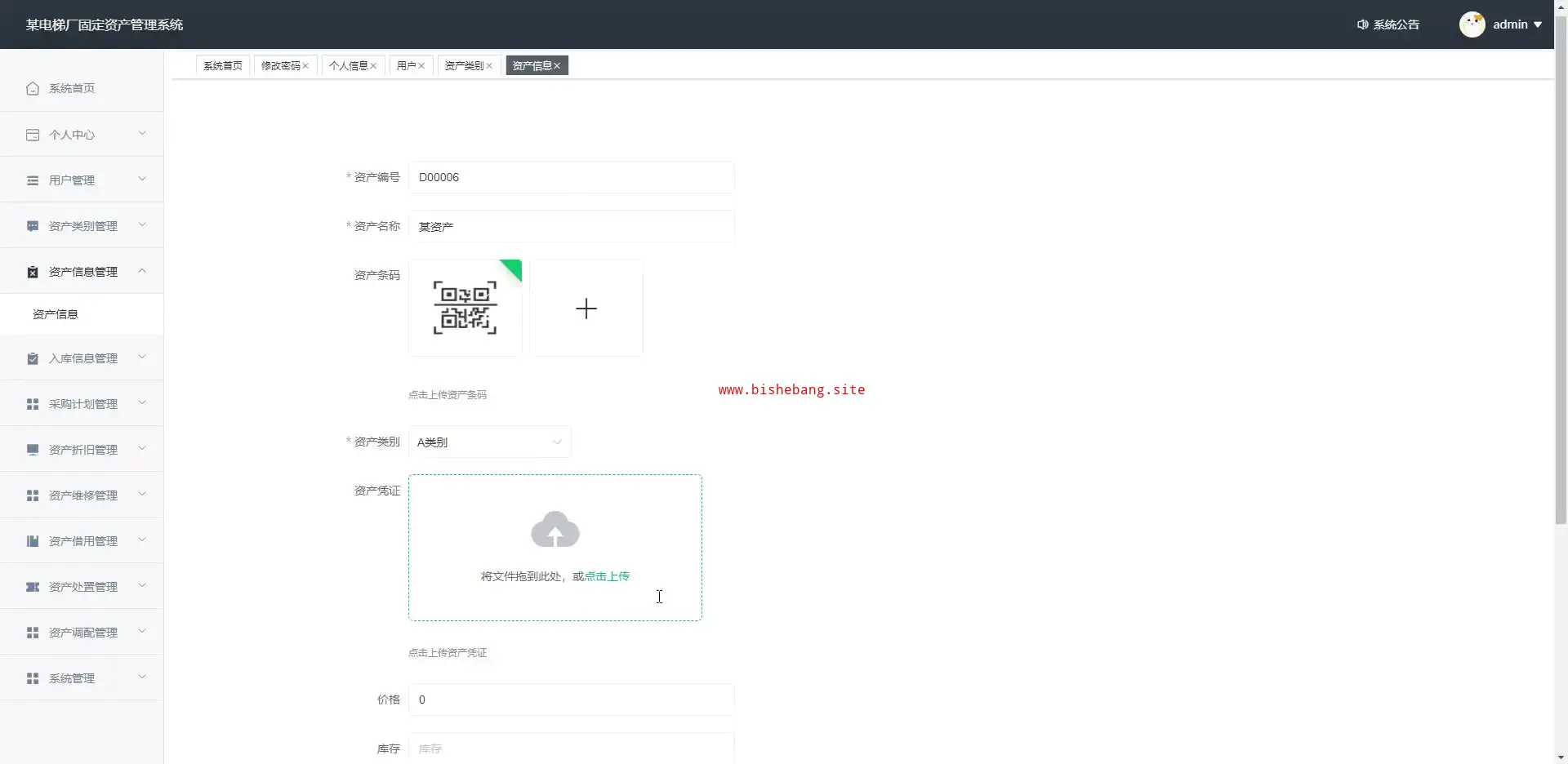1568x764 pixels.
Task: Expand the 资产调配管理 menu chevron
Action: [x=142, y=632]
